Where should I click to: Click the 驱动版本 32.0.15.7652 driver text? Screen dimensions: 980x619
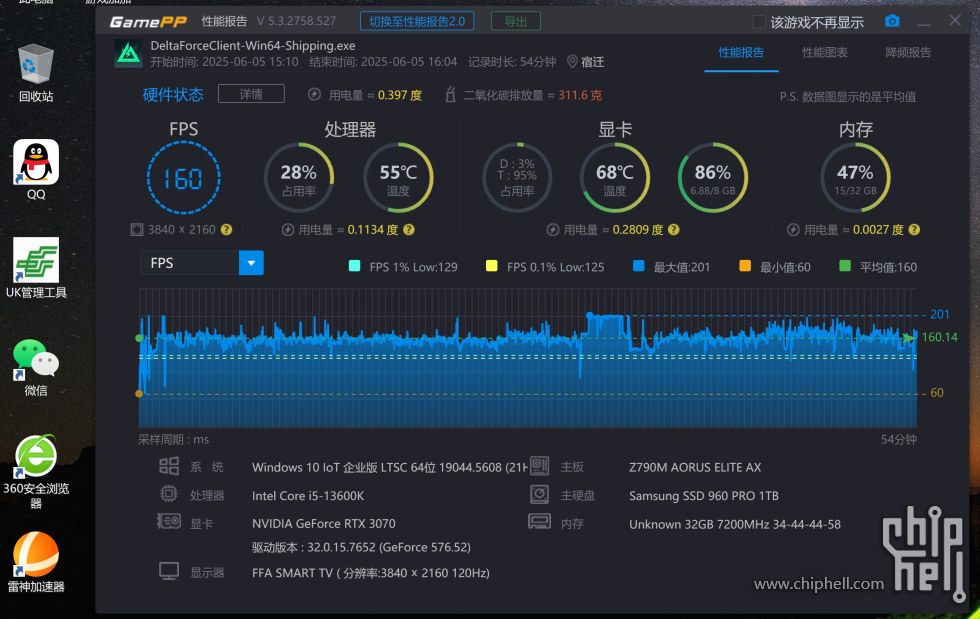361,547
